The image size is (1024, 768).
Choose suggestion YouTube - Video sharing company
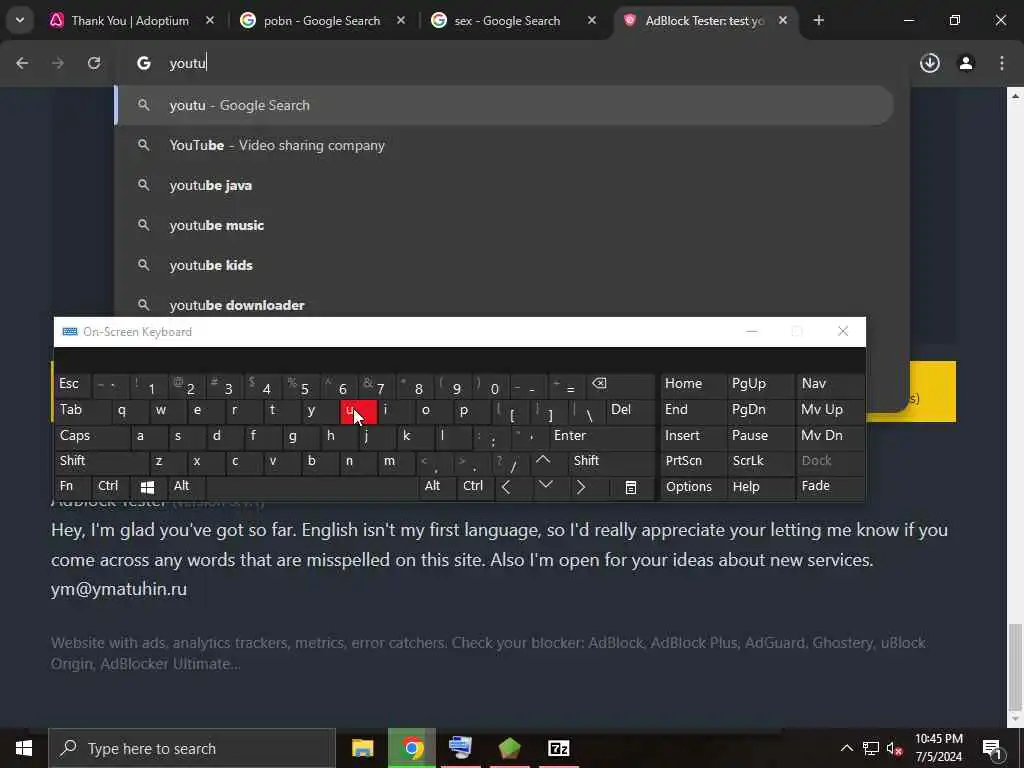click(504, 145)
